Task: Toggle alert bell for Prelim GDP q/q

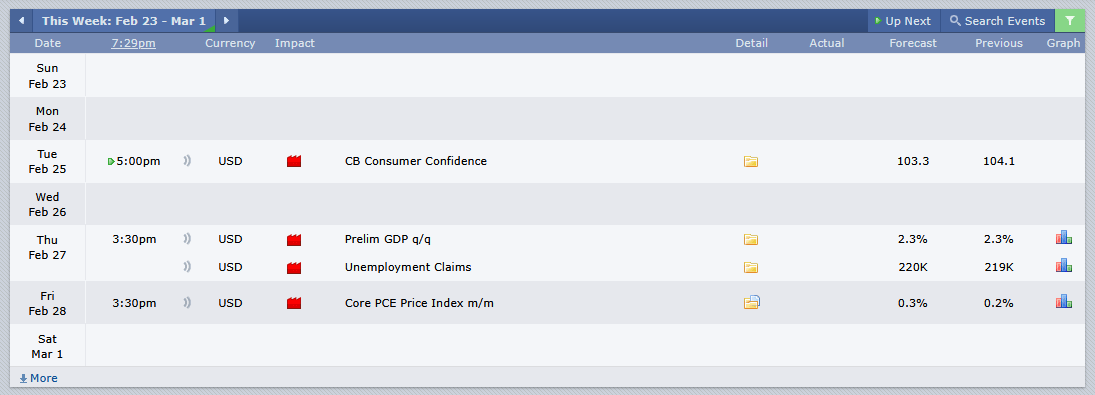Action: click(186, 239)
